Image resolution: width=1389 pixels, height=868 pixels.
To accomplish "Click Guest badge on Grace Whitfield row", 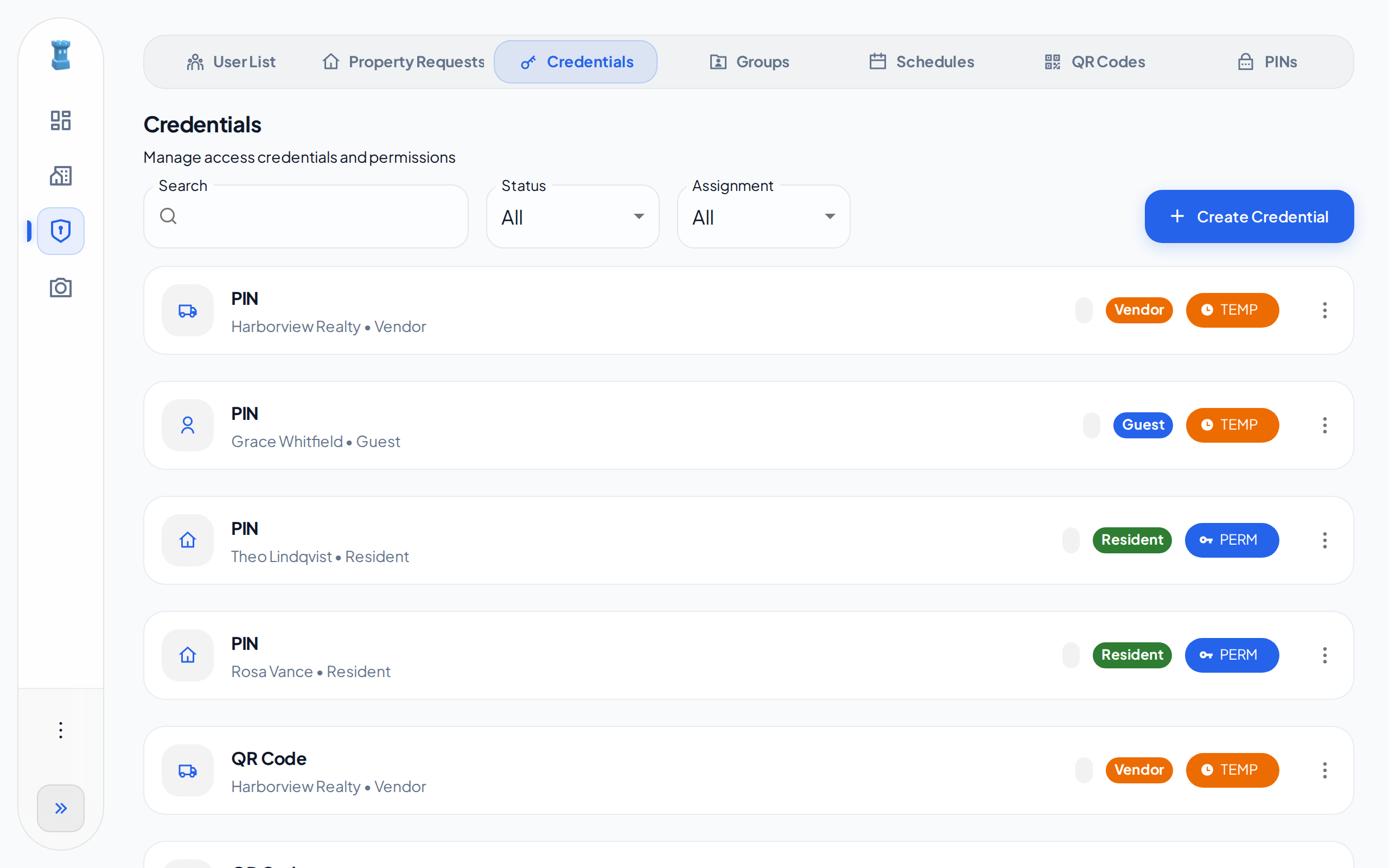I will pyautogui.click(x=1143, y=425).
